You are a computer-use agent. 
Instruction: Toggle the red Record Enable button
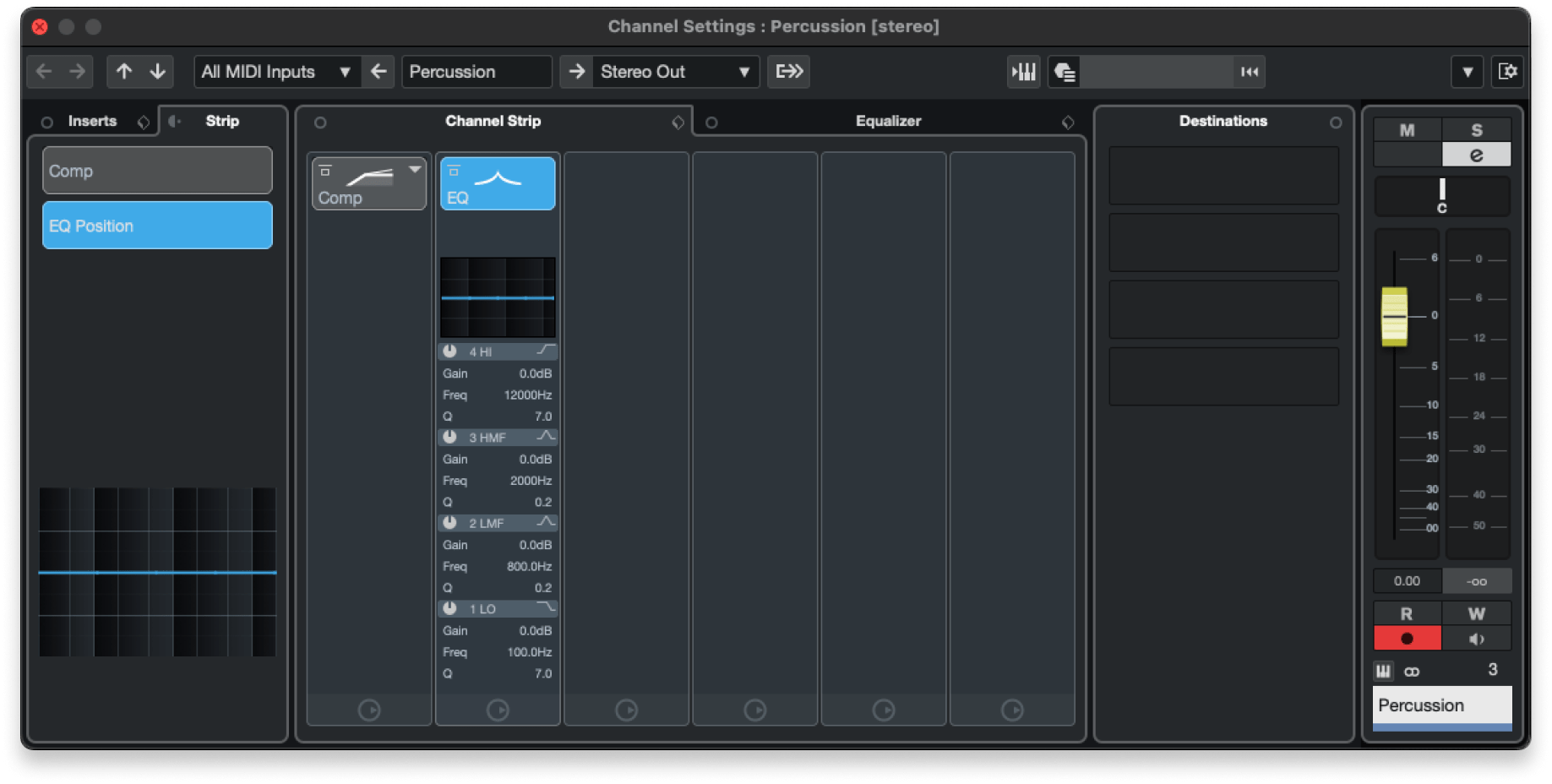[x=1407, y=639]
